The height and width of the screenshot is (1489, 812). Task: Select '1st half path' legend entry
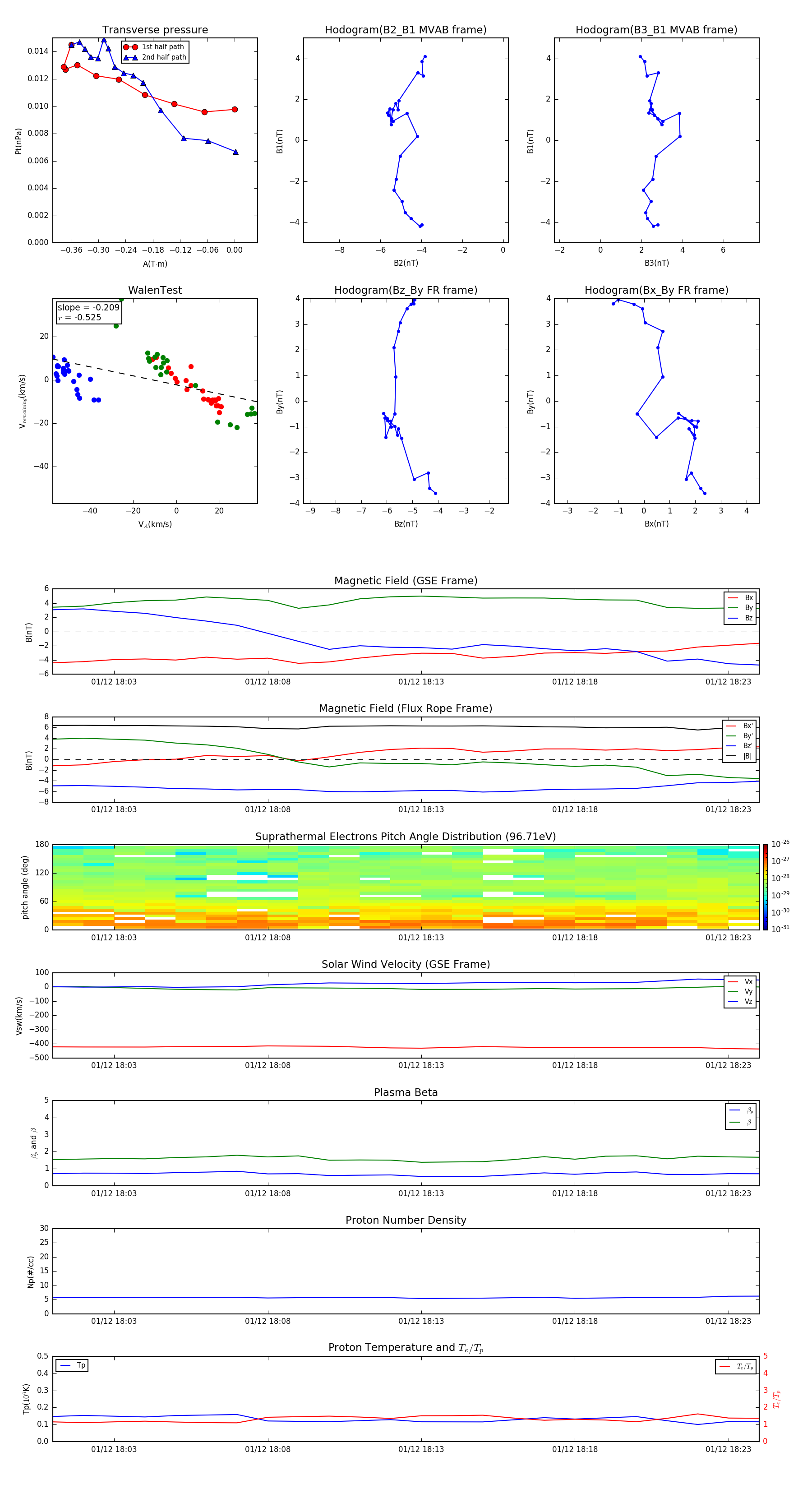(x=154, y=47)
